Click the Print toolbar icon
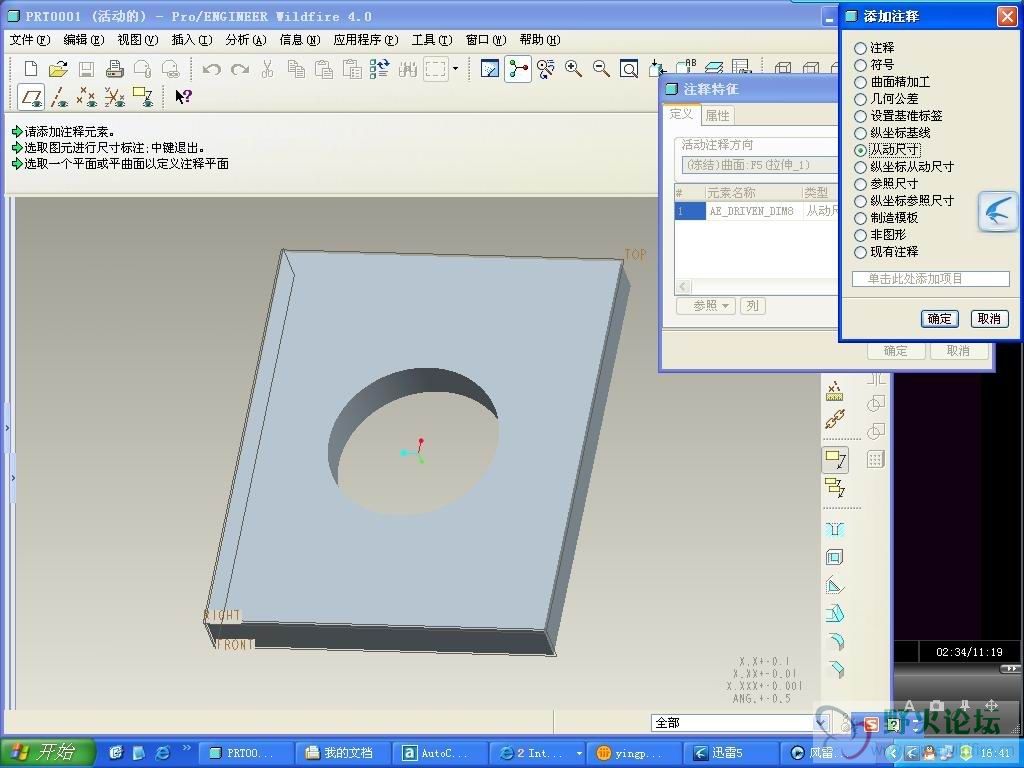Image resolution: width=1024 pixels, height=768 pixels. click(x=114, y=69)
